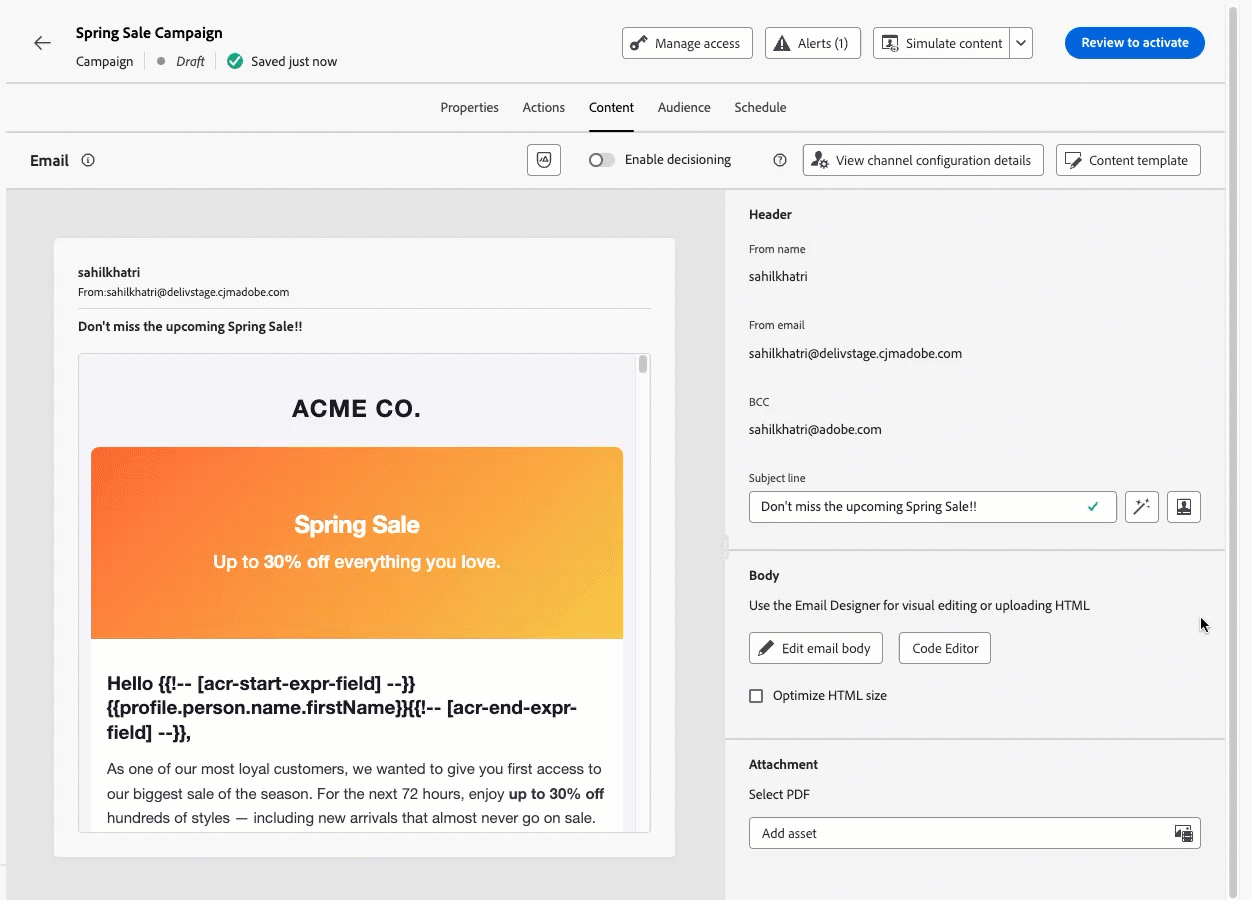The height and width of the screenshot is (900, 1252).
Task: Open the Code Editor button
Action: (945, 648)
